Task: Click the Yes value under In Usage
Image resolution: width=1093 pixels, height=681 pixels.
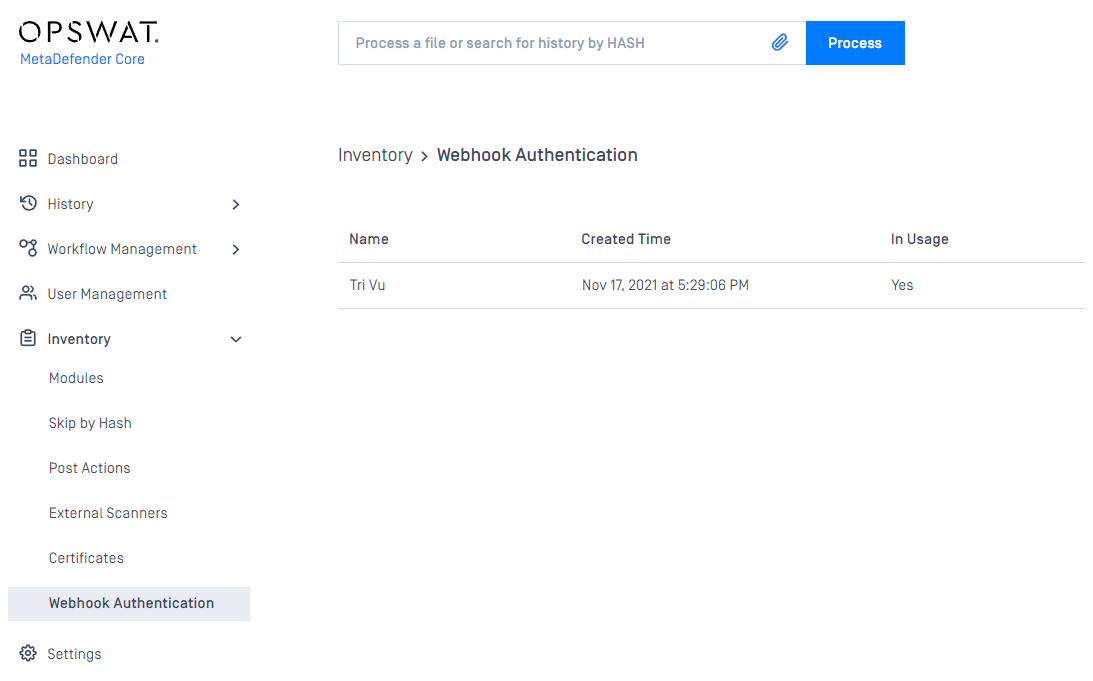Action: [x=902, y=285]
